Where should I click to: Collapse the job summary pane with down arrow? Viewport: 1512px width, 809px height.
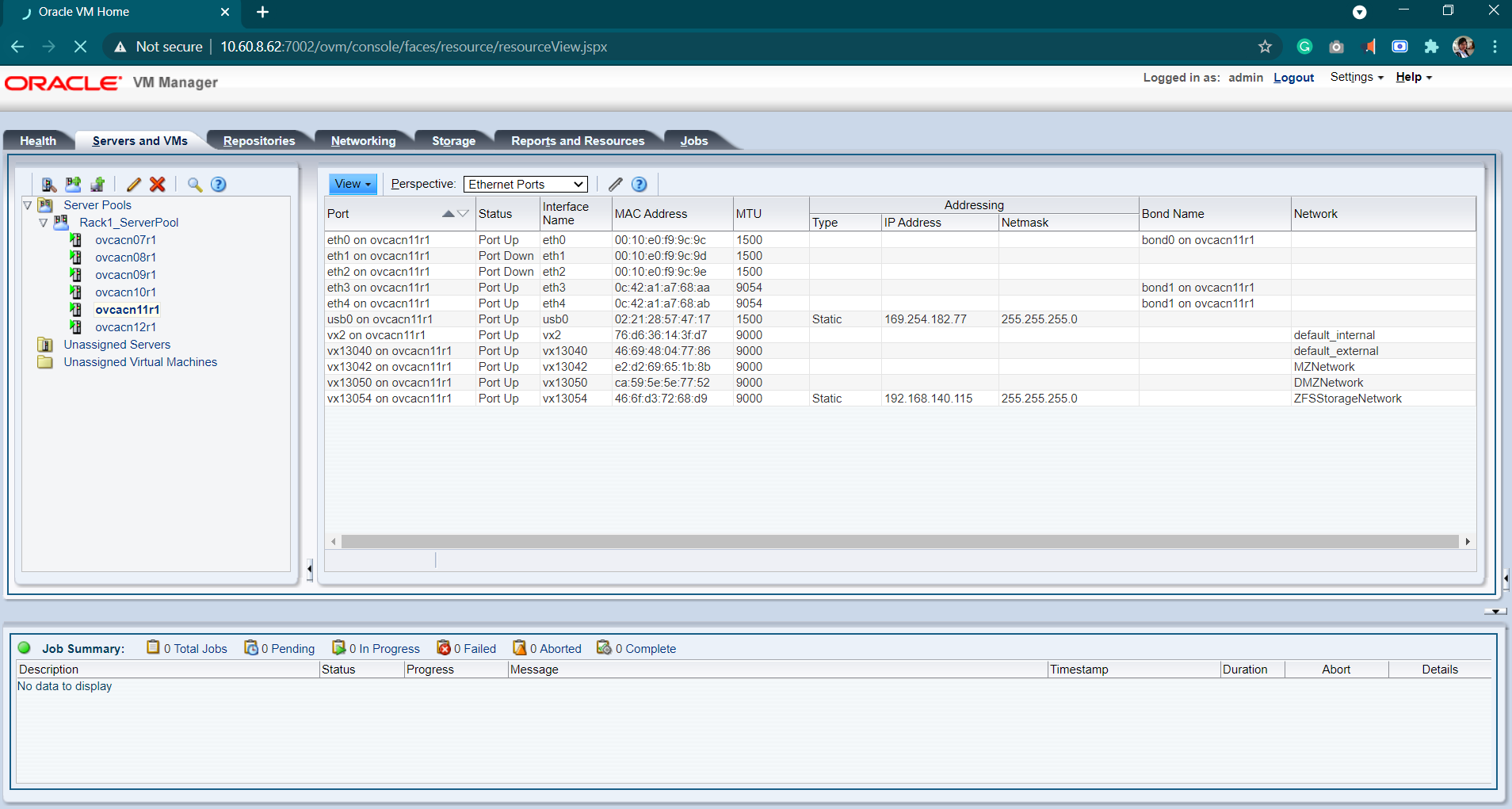point(1495,612)
